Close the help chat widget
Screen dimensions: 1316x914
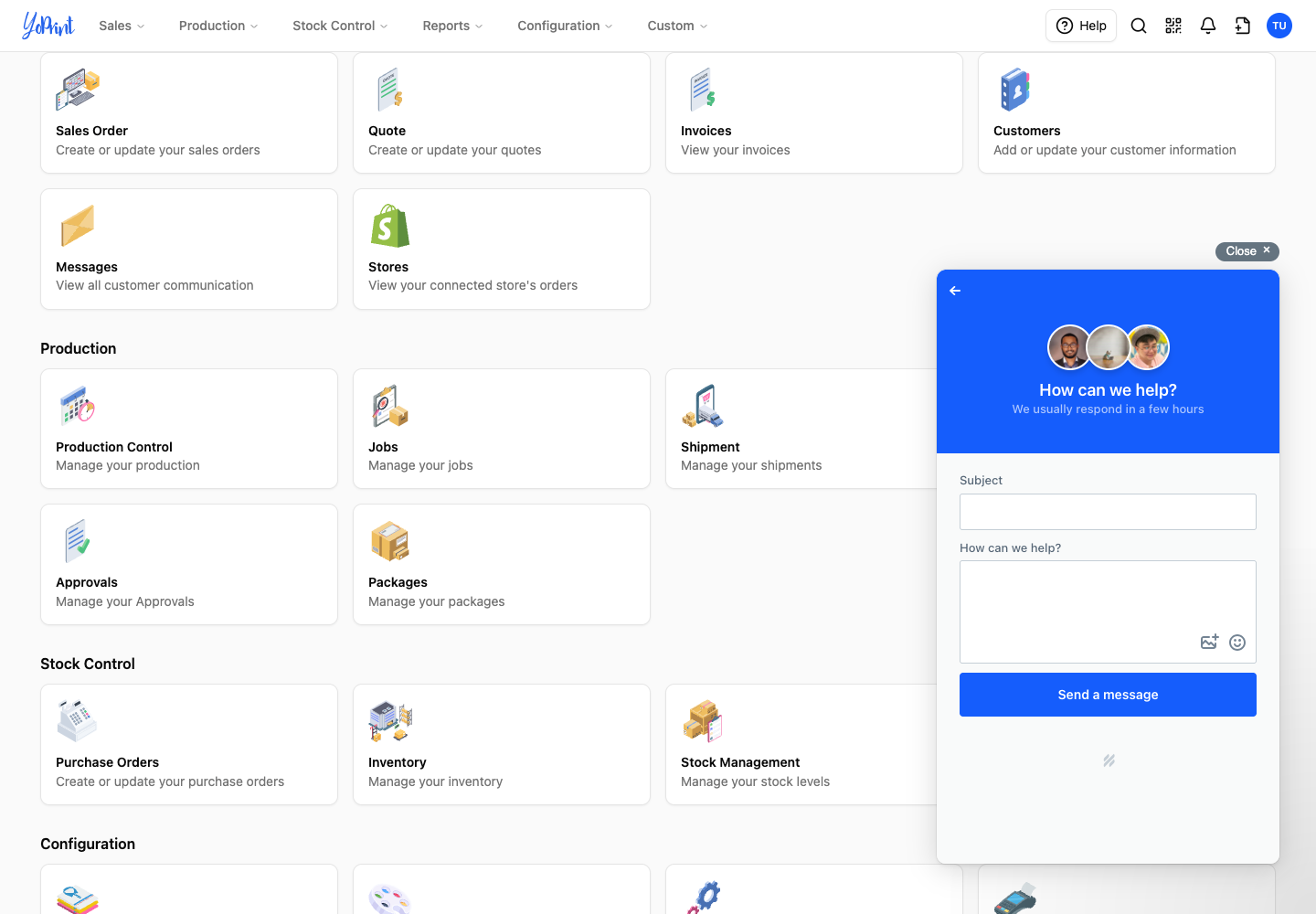coord(1247,251)
